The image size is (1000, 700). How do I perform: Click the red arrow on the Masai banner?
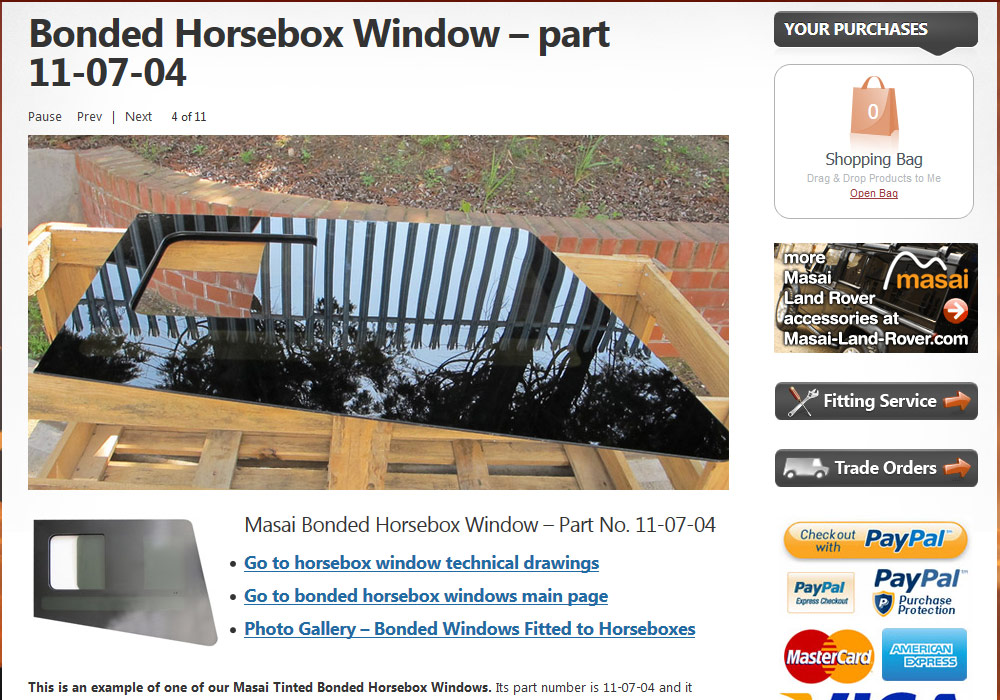click(x=955, y=310)
